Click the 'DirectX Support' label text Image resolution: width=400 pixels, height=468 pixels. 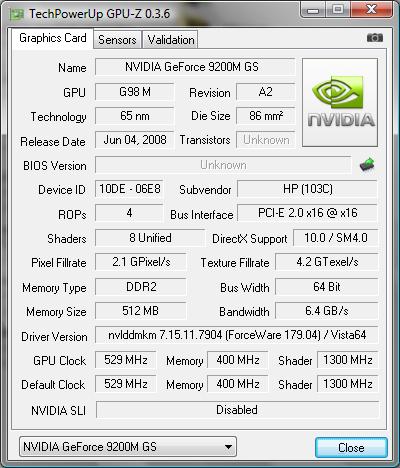click(250, 239)
